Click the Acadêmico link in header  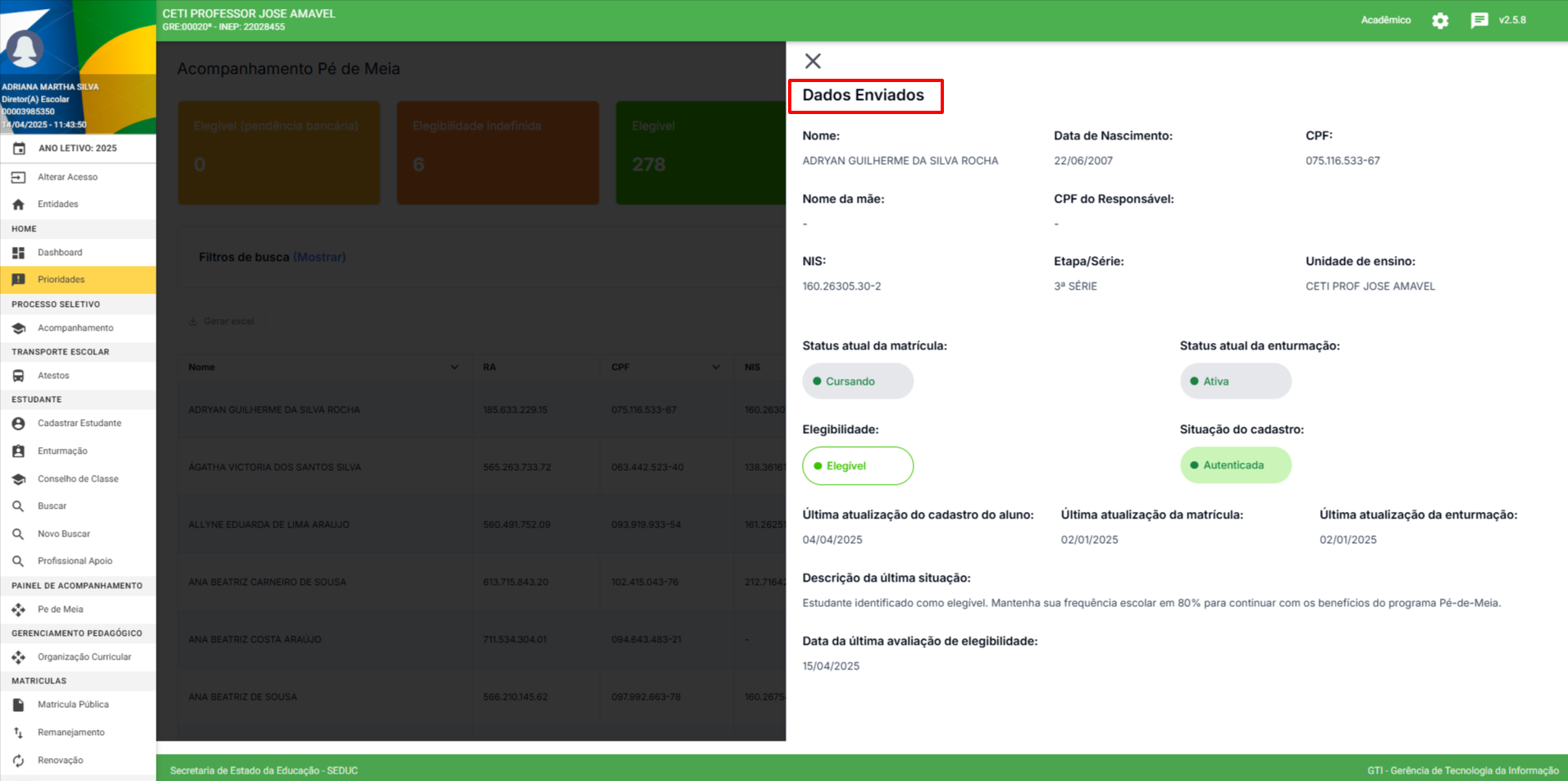(x=1385, y=21)
